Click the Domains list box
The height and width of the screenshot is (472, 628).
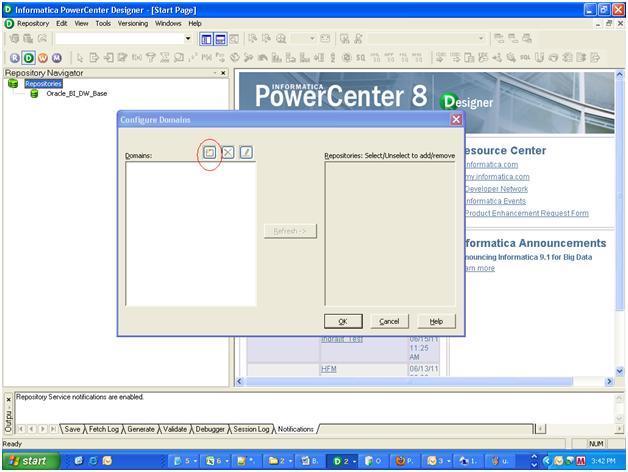[191, 234]
